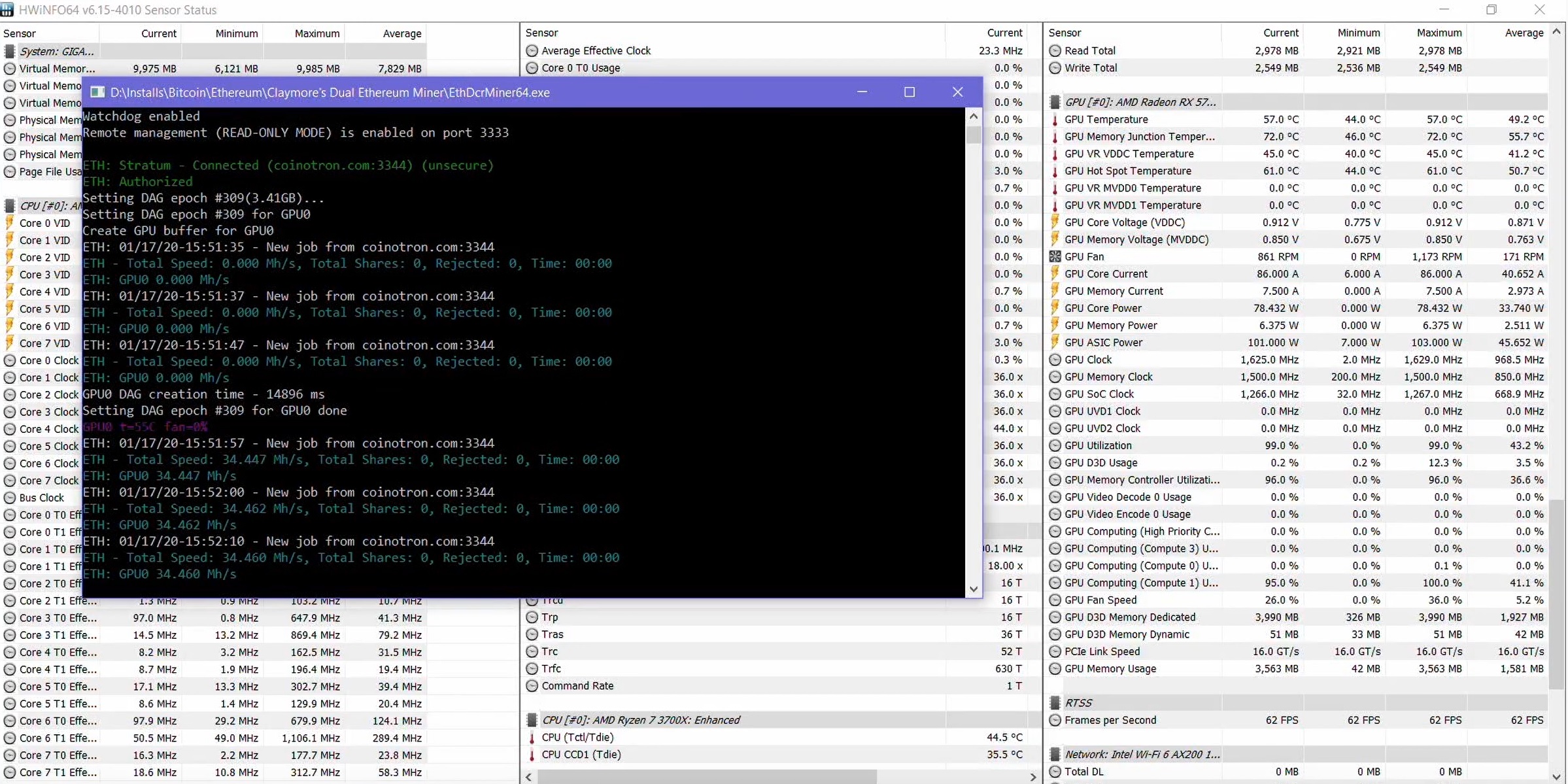
Task: Click the System: GIGA... sensor row
Action: tap(56, 50)
